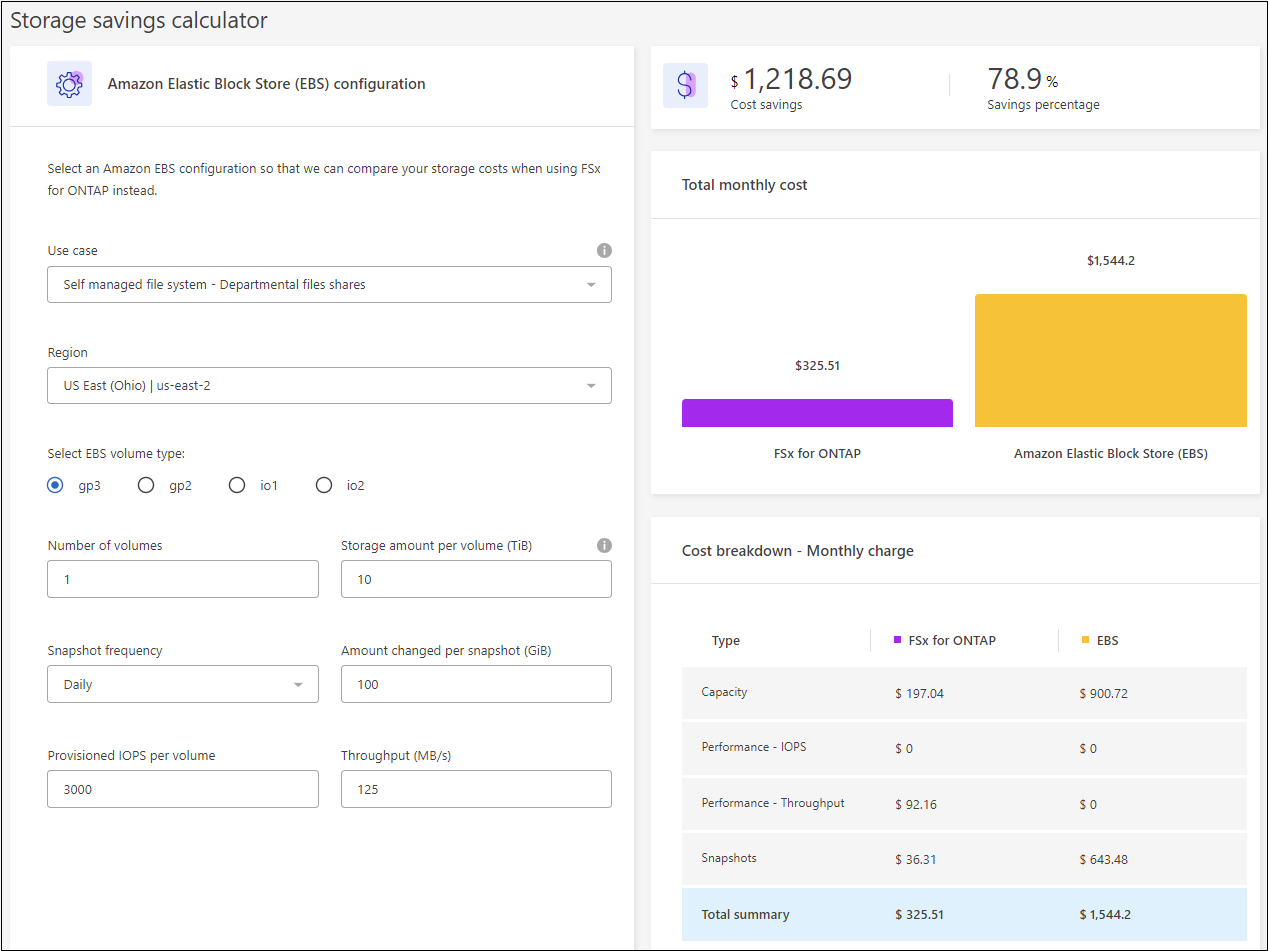Open the Use case dropdown
The image size is (1268, 951).
tap(329, 285)
